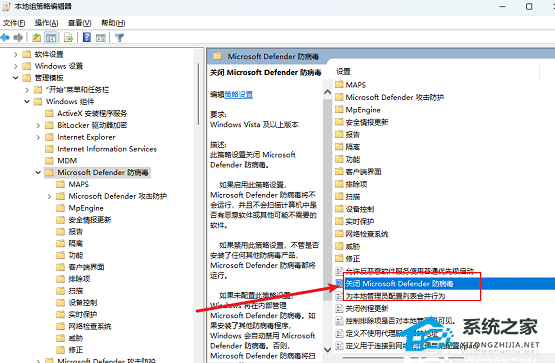Click folder icon of 客户端界面 in settings list
The image size is (555, 363).
[339, 172]
